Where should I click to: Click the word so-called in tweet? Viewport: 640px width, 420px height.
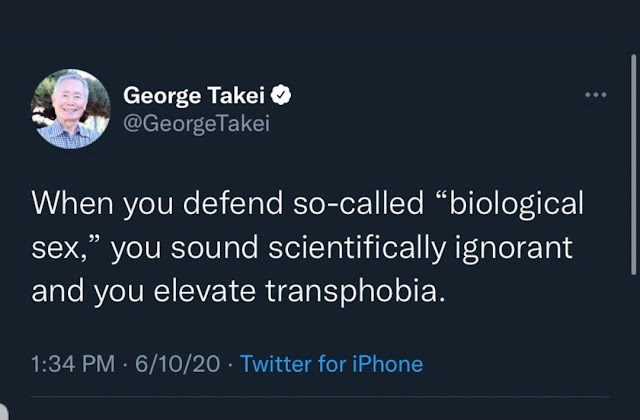tap(350, 204)
